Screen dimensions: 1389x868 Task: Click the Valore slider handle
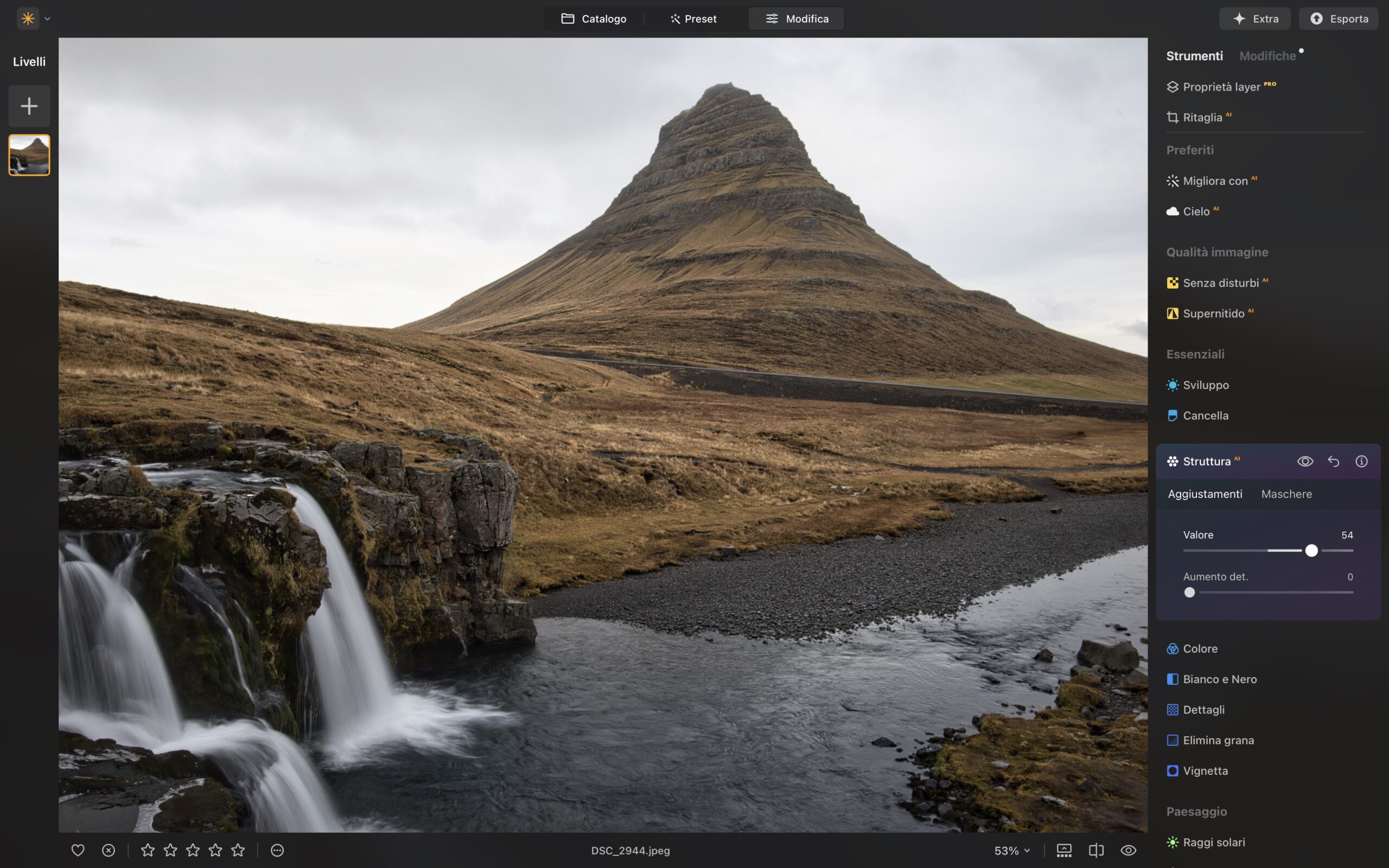pos(1311,551)
